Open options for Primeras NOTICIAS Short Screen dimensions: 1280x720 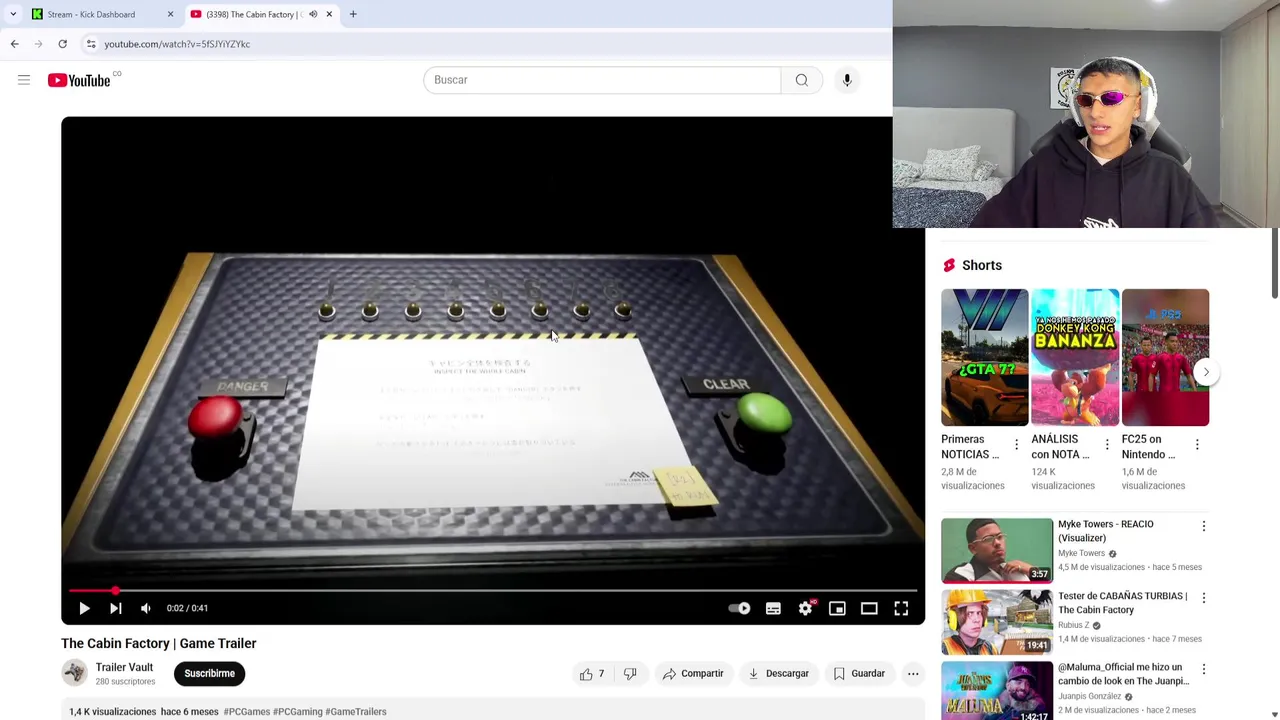point(1016,444)
